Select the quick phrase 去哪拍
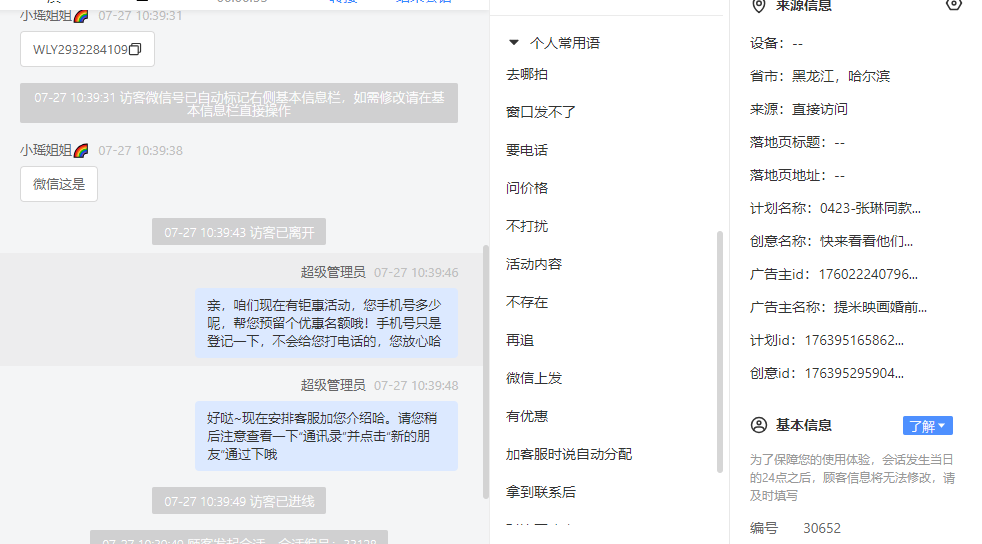 [527, 74]
